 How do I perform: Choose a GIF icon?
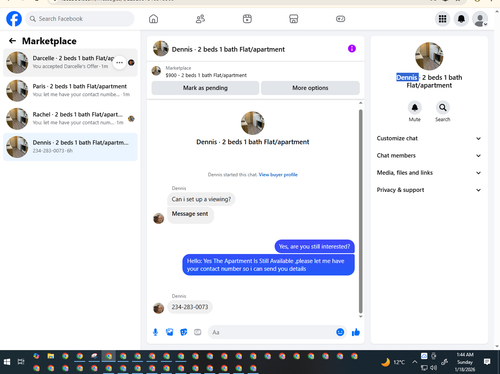[198, 332]
